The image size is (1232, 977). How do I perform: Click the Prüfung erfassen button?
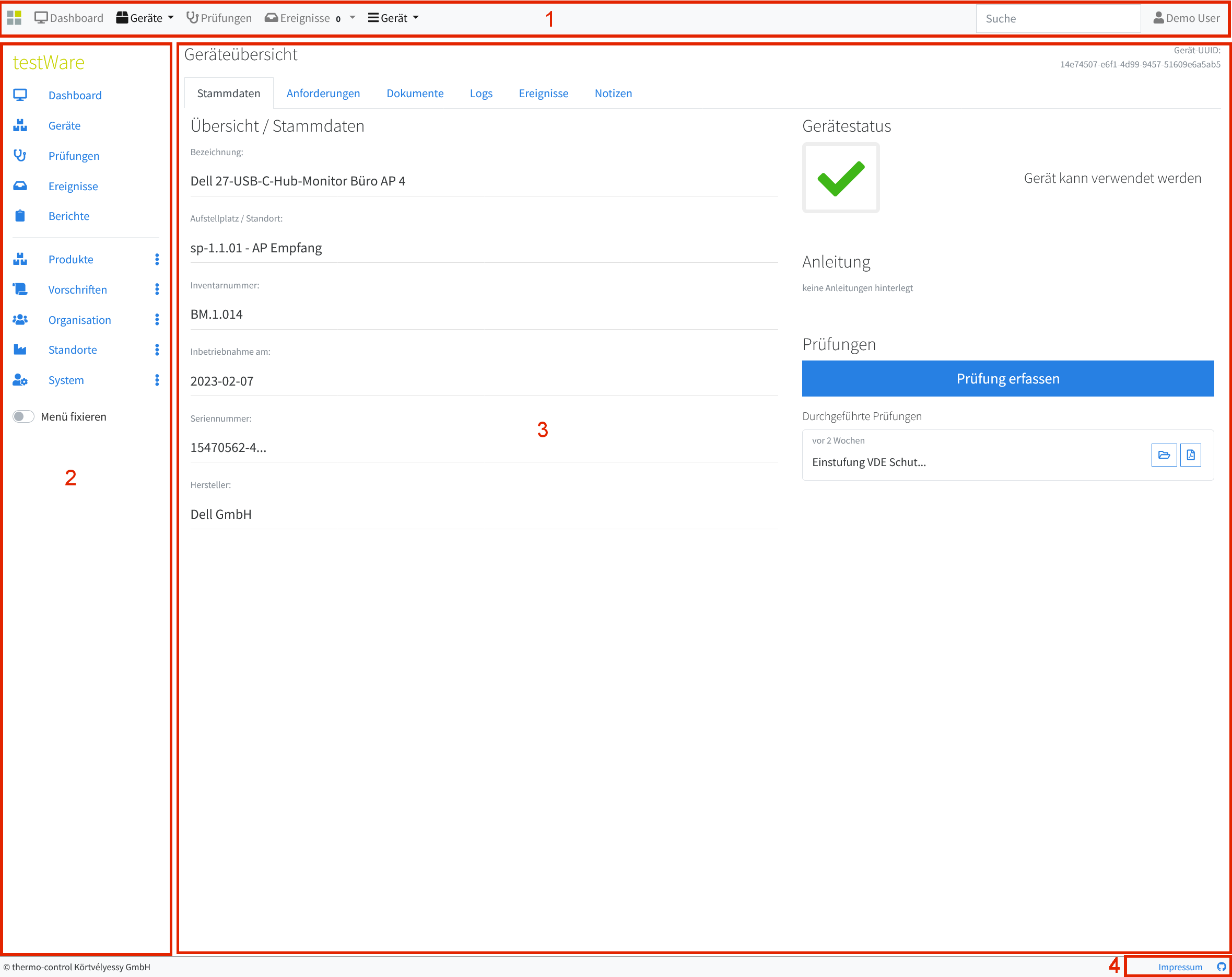[x=1007, y=378]
